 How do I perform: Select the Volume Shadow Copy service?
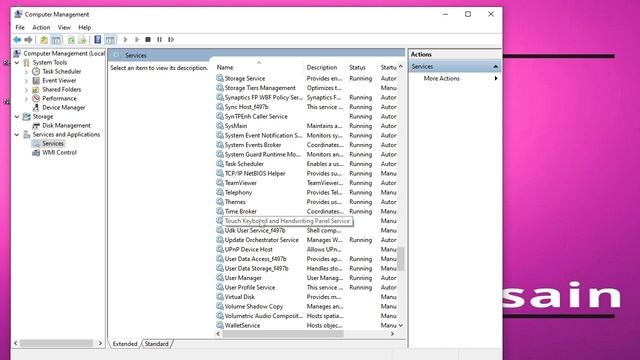306,306
